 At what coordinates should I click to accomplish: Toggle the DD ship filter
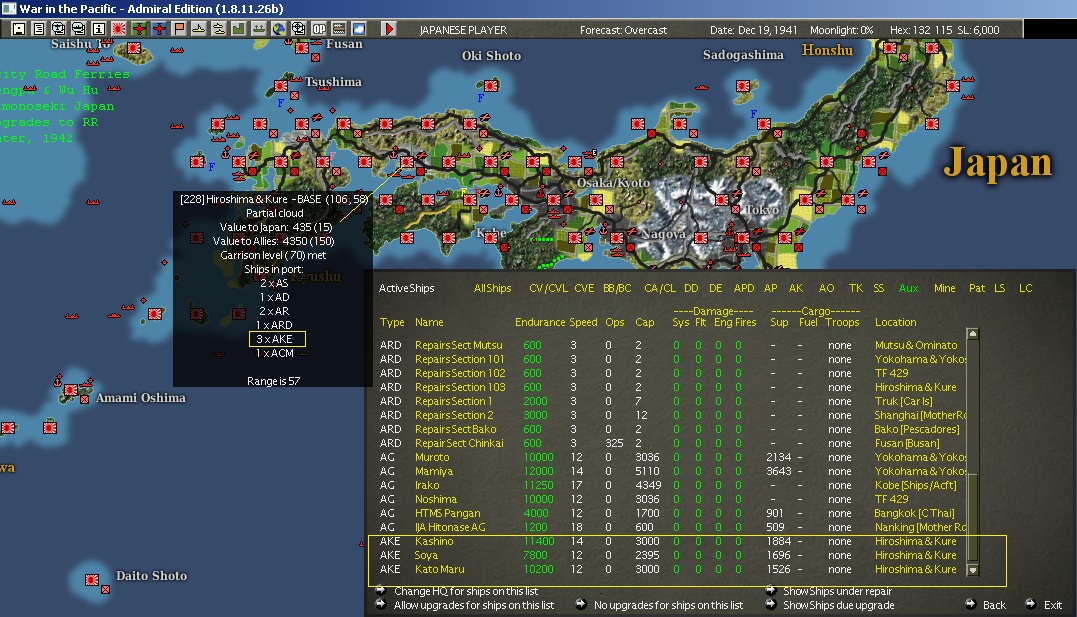point(691,288)
